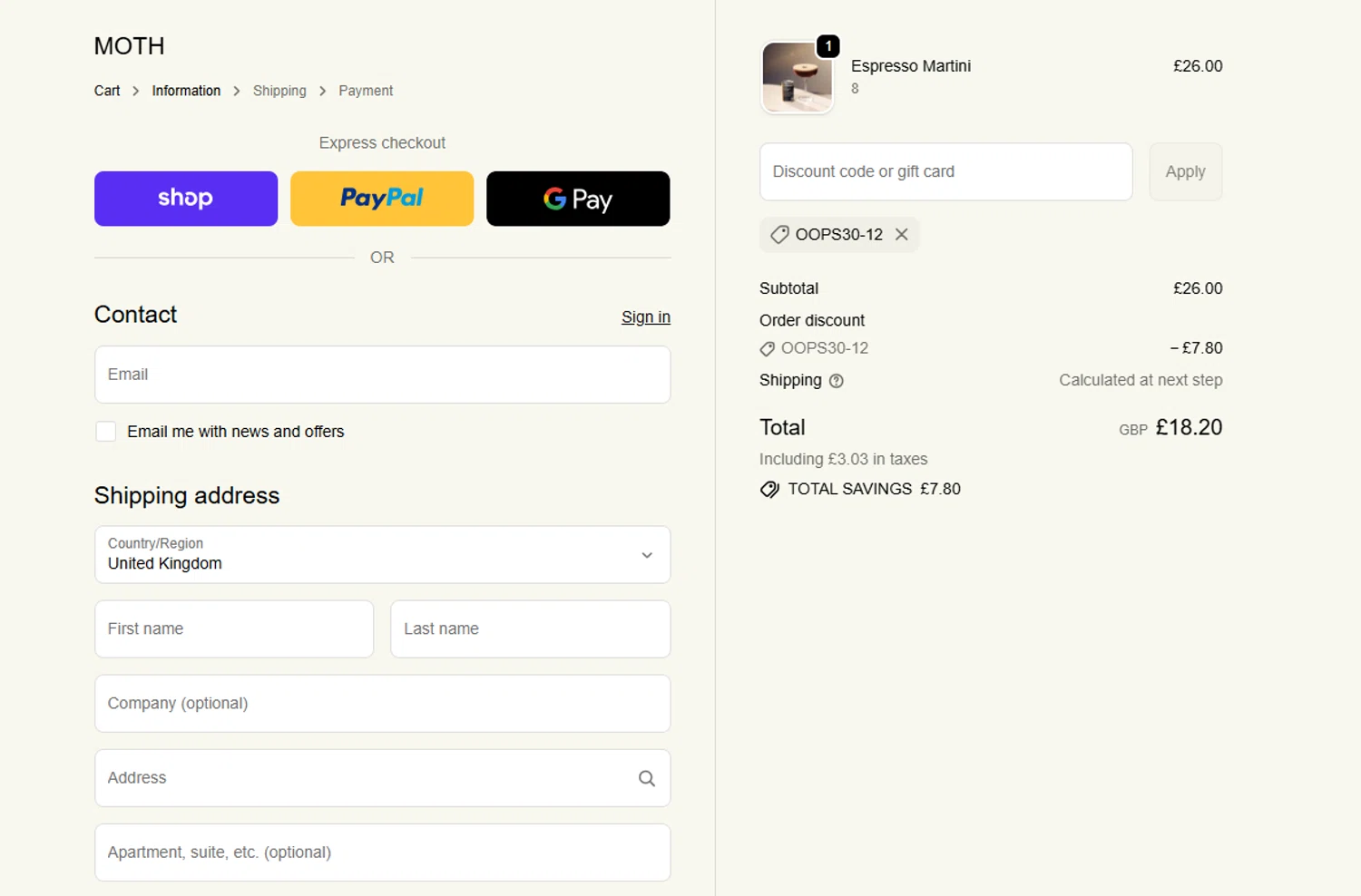
Task: Remove the OOPS30-12 discount code
Action: pyautogui.click(x=901, y=234)
